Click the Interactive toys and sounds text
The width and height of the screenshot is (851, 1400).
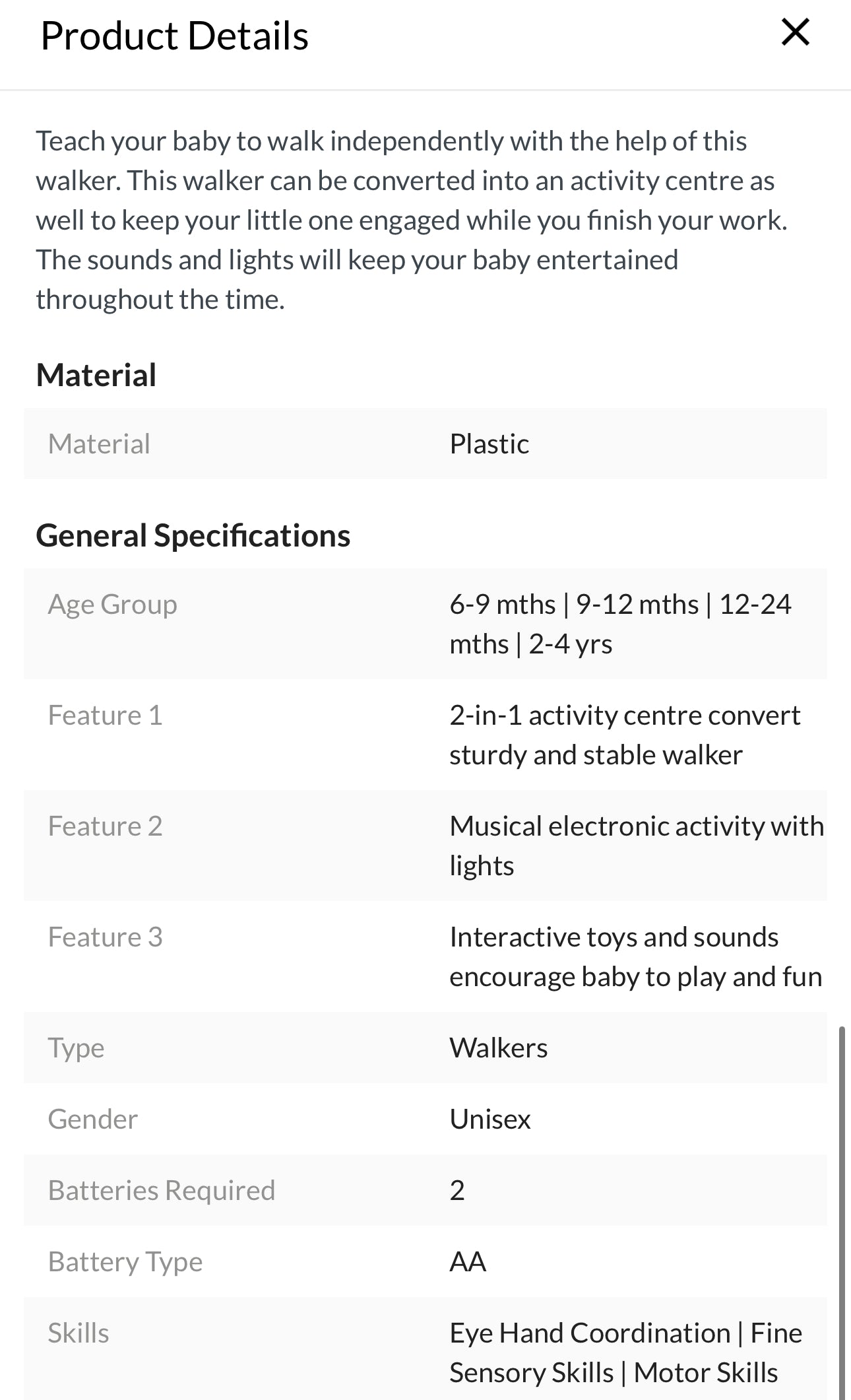[x=635, y=956]
